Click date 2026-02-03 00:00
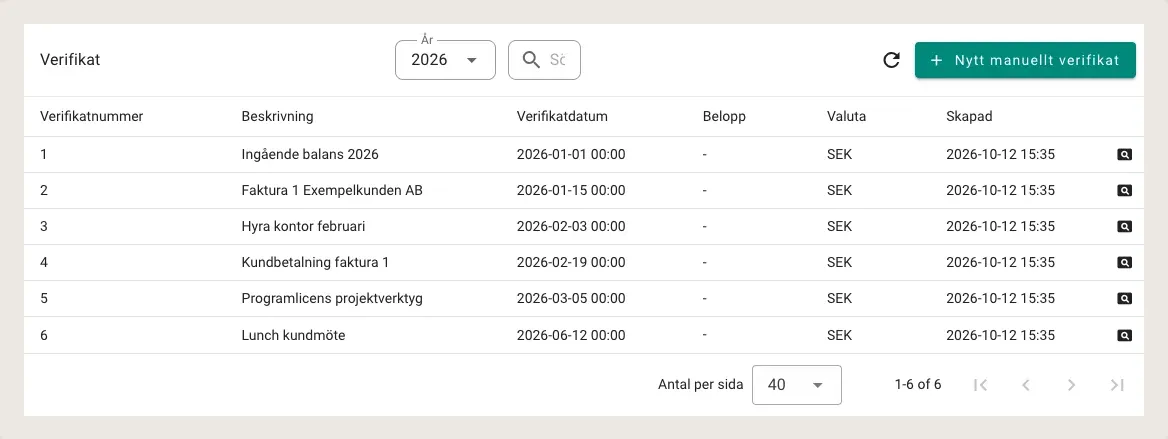1168x439 pixels. (x=571, y=226)
